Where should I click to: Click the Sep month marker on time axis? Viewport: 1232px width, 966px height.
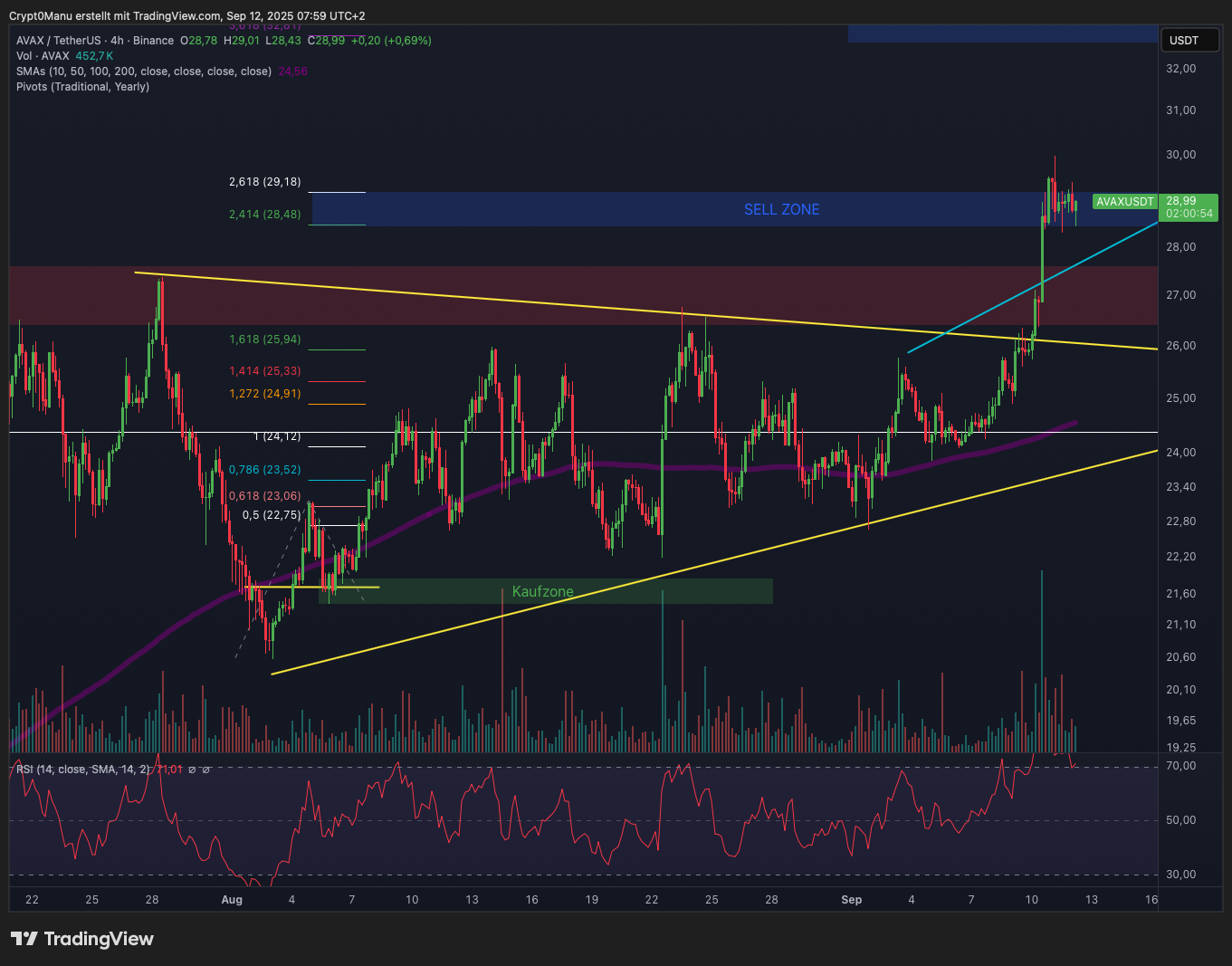click(851, 900)
